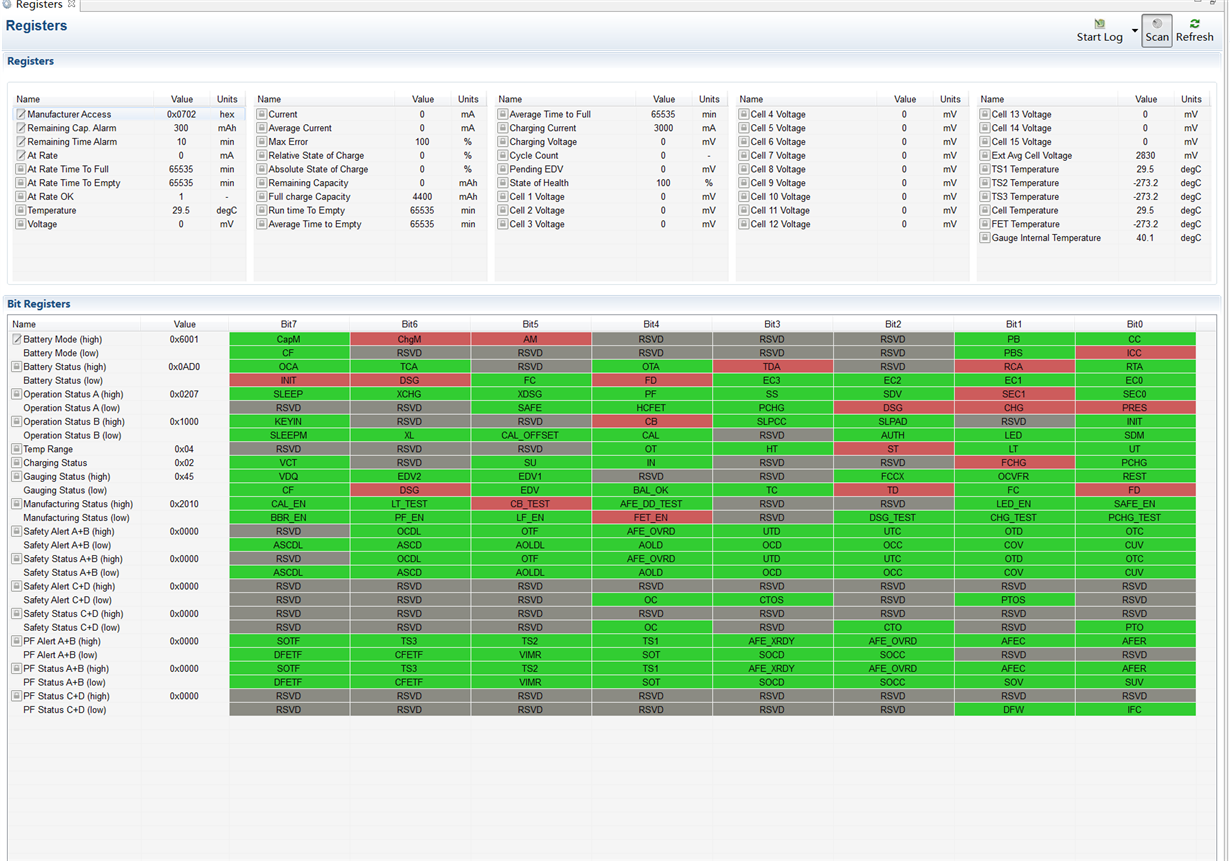This screenshot has height=861, width=1230.
Task: Click lock icon beside Gauge Internal Temperature
Action: point(985,238)
